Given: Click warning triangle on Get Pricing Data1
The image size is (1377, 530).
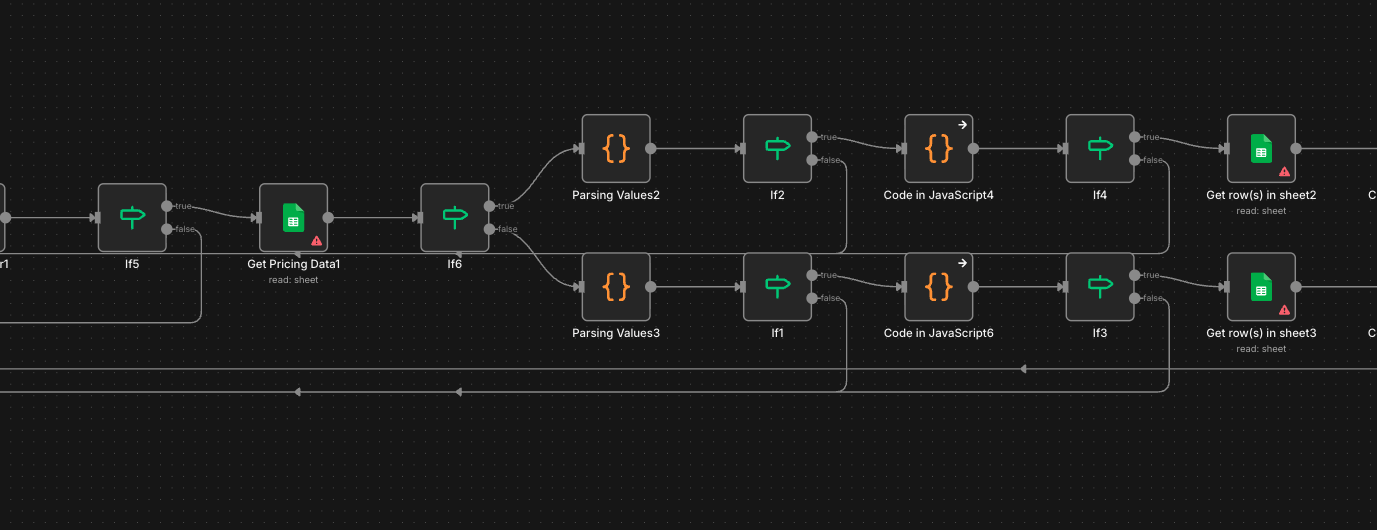Looking at the screenshot, I should [316, 240].
